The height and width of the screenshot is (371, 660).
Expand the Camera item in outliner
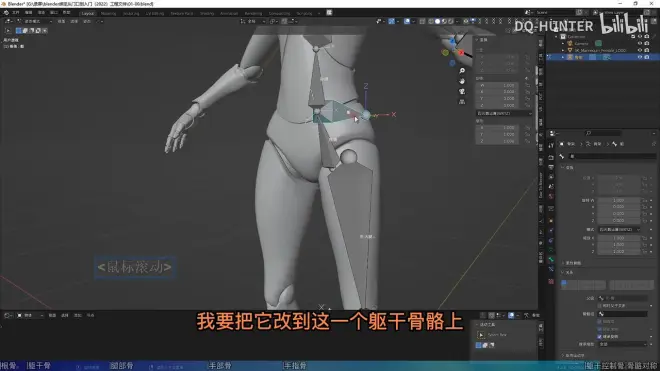click(563, 43)
